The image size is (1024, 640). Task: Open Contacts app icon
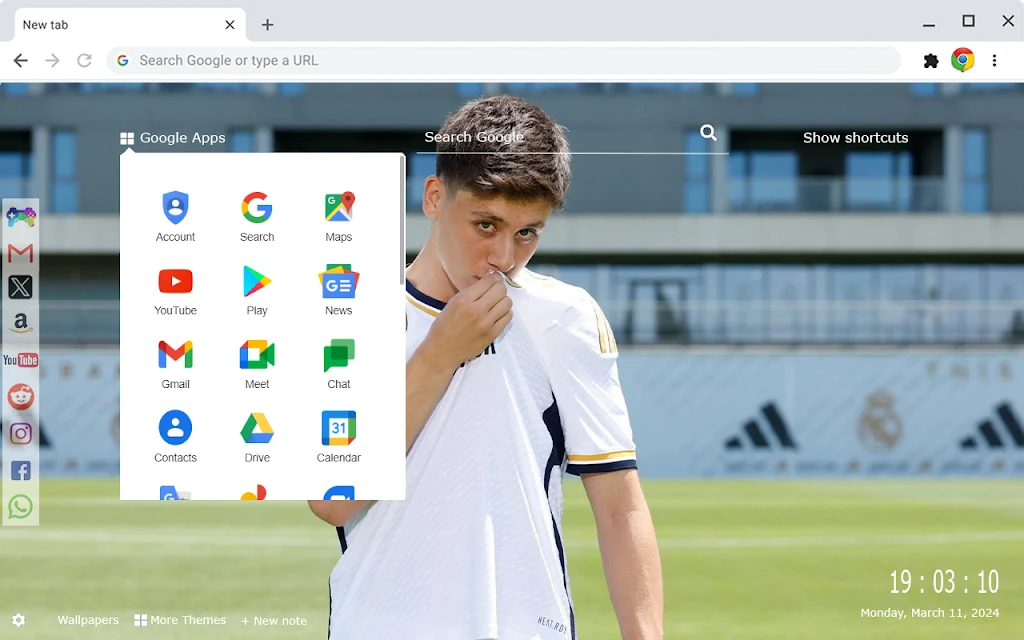click(x=175, y=438)
